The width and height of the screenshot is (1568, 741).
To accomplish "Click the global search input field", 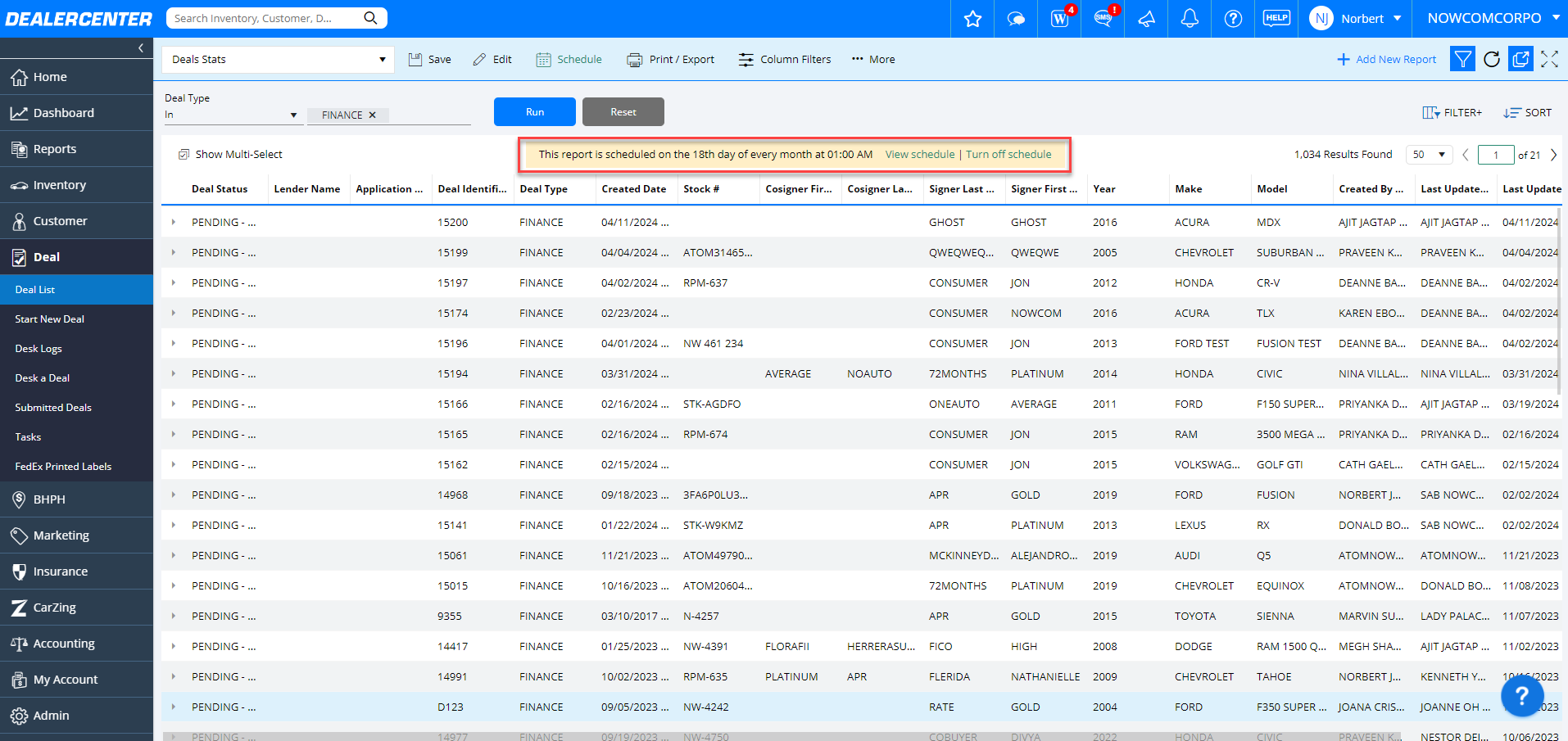I will coord(266,18).
